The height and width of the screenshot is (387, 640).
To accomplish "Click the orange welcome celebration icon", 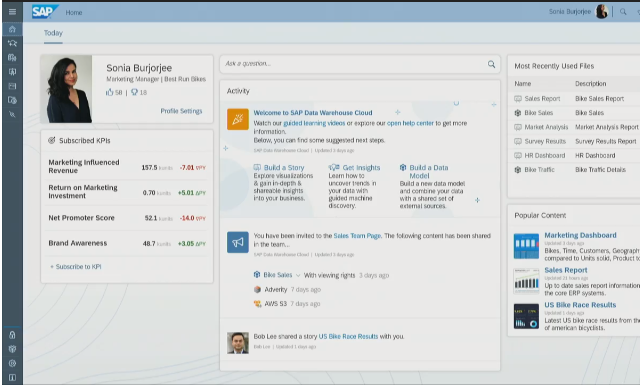I will pos(238,119).
